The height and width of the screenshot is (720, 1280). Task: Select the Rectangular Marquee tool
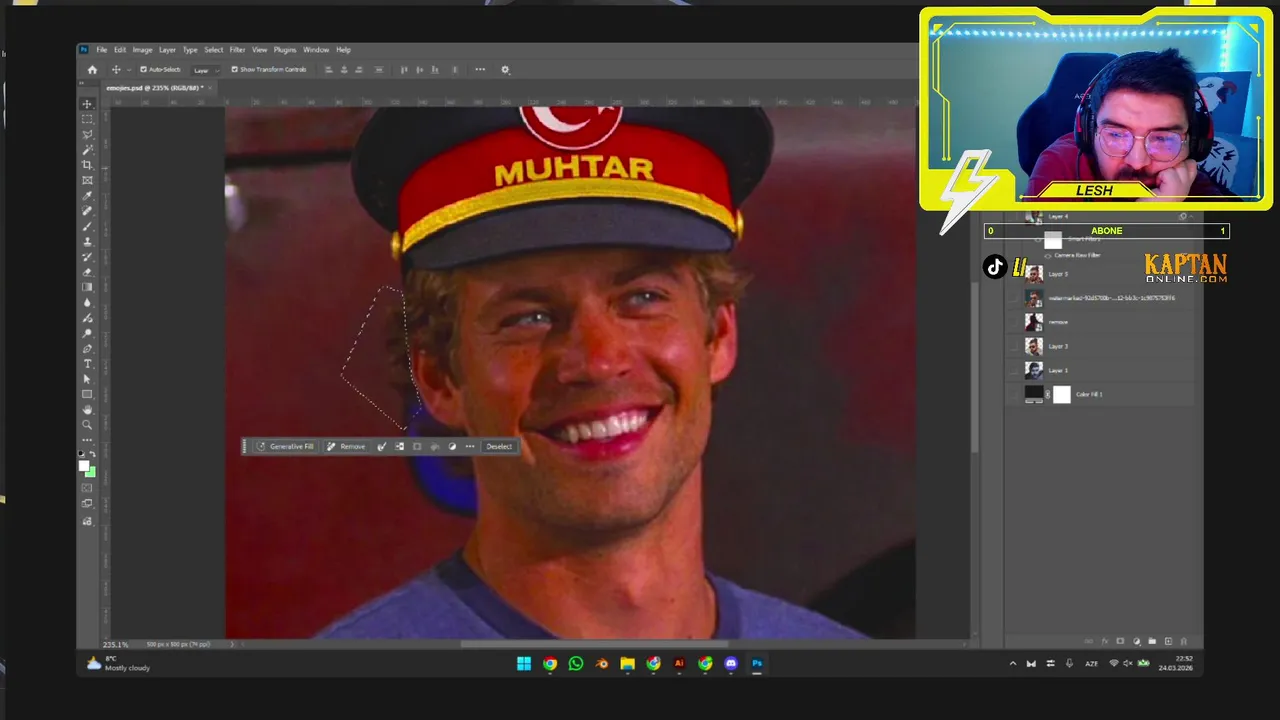tap(87, 119)
